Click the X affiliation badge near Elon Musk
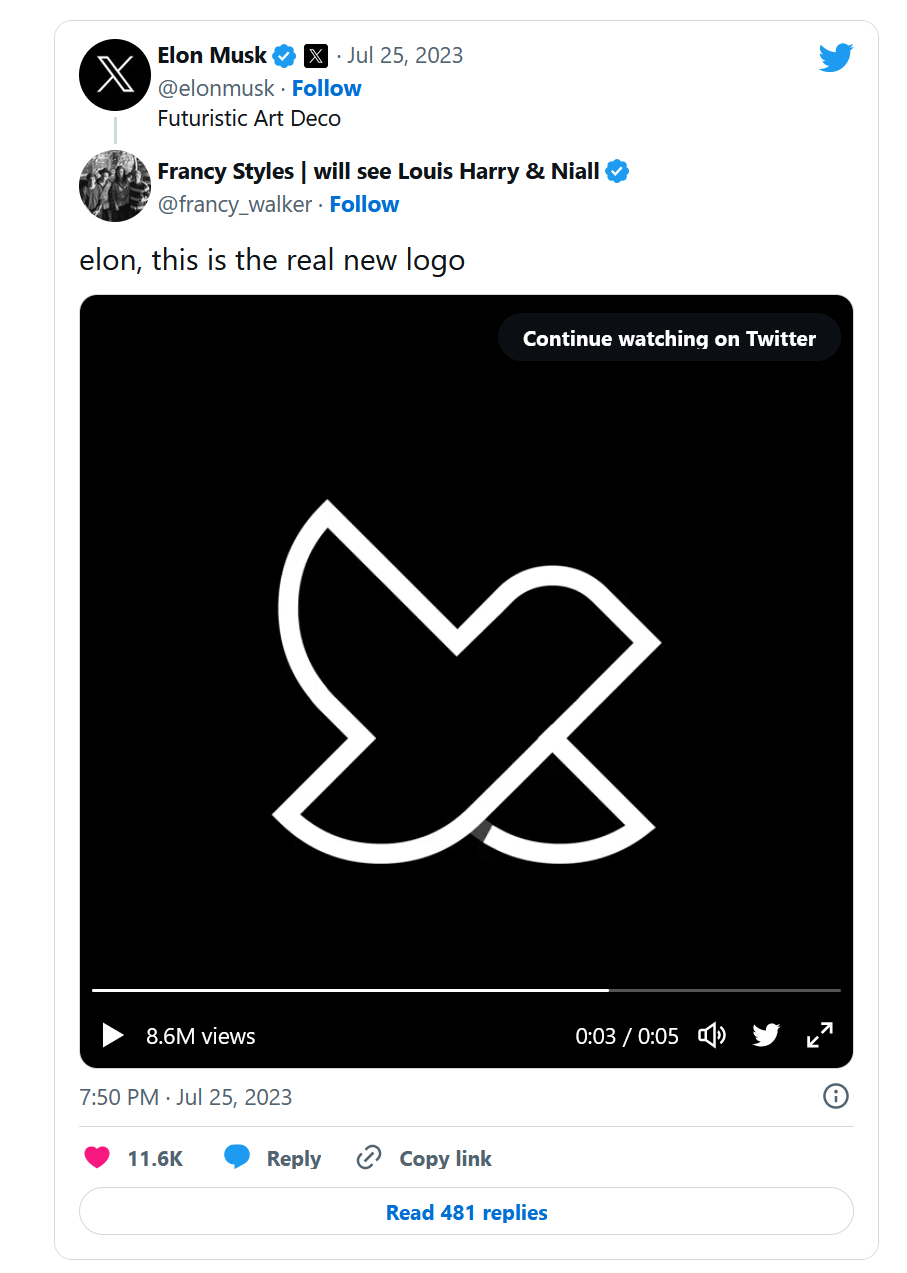This screenshot has height=1273, width=907. [316, 55]
